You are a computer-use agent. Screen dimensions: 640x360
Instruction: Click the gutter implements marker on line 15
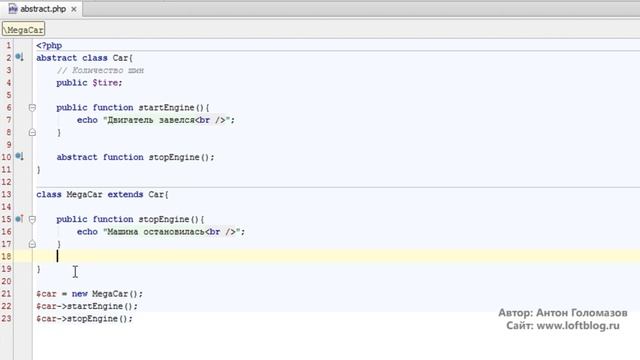(19, 219)
